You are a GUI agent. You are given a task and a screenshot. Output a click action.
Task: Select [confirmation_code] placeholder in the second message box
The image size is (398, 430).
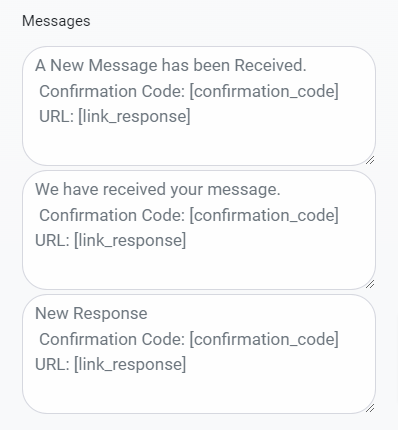coord(264,215)
